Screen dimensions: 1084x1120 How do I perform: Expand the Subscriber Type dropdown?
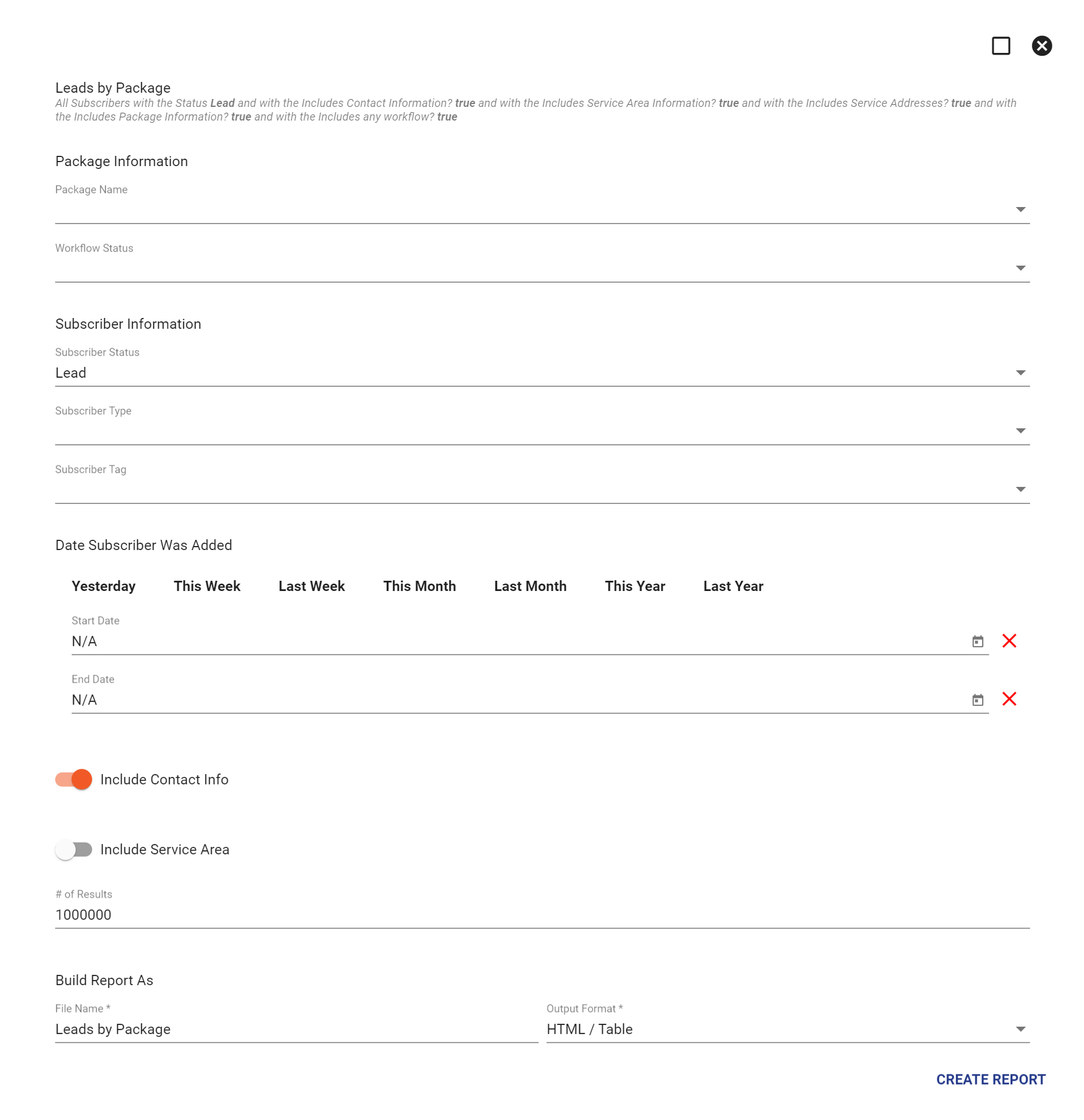click(x=541, y=431)
